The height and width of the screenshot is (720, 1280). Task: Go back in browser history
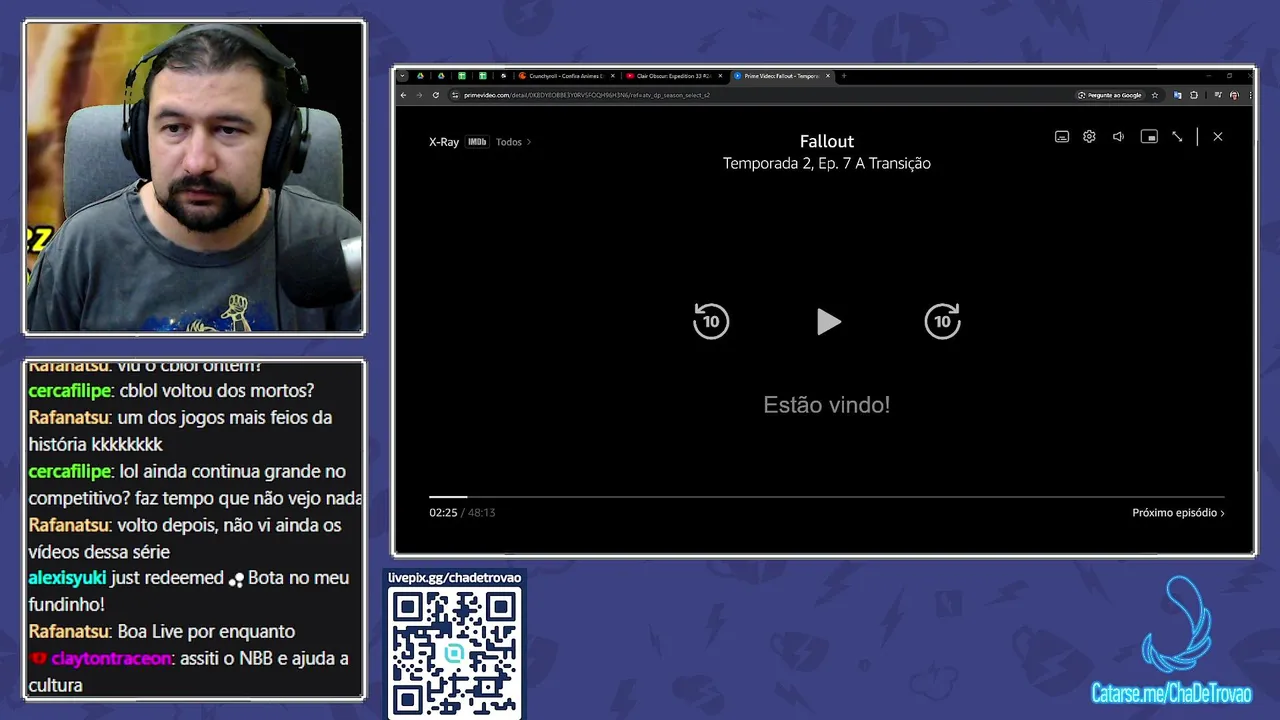[403, 95]
